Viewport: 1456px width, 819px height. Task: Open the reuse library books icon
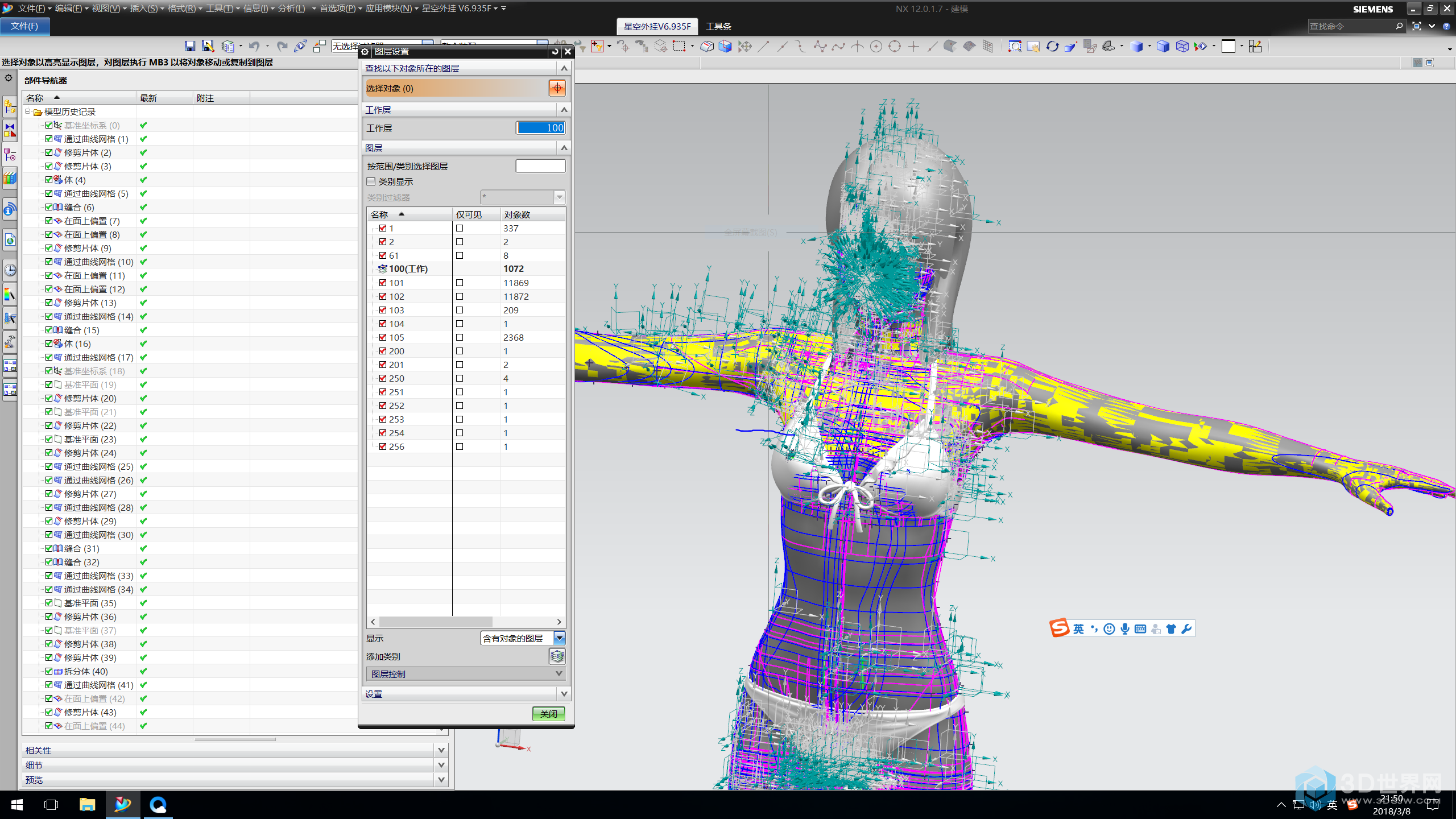pyautogui.click(x=10, y=179)
